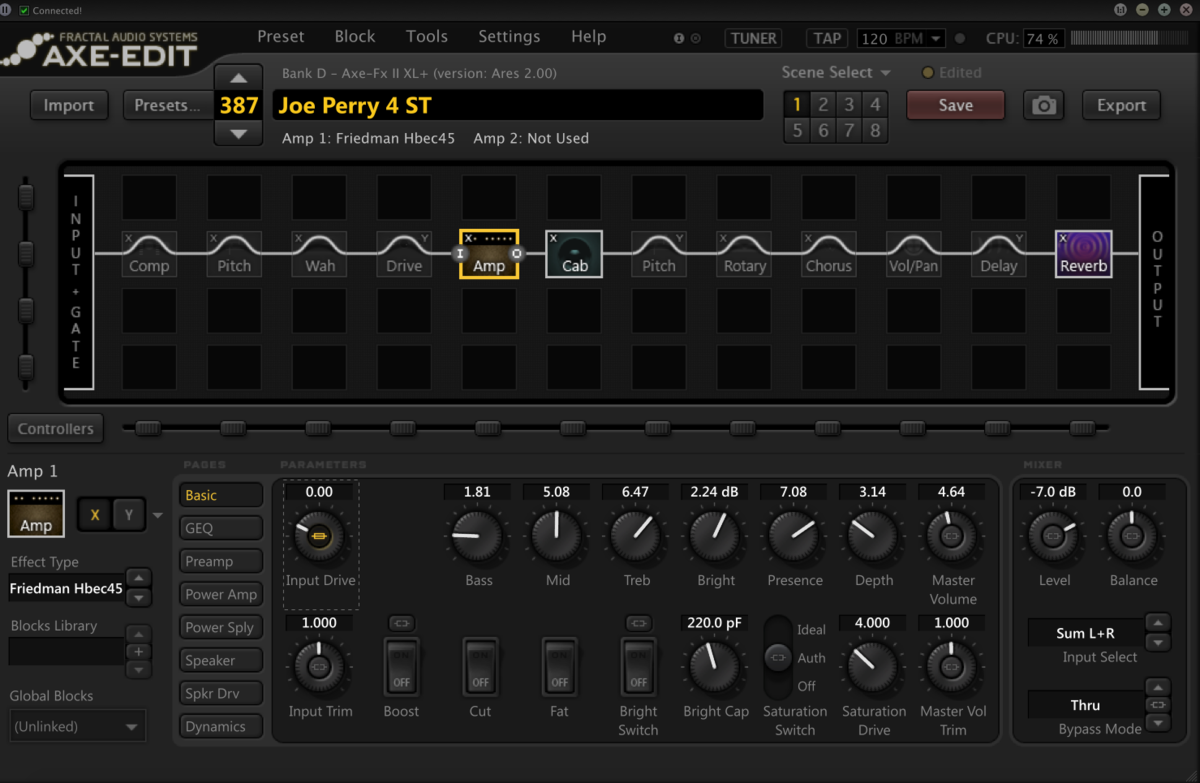This screenshot has height=783, width=1200.
Task: Select the Wah block in the grid
Action: point(320,254)
